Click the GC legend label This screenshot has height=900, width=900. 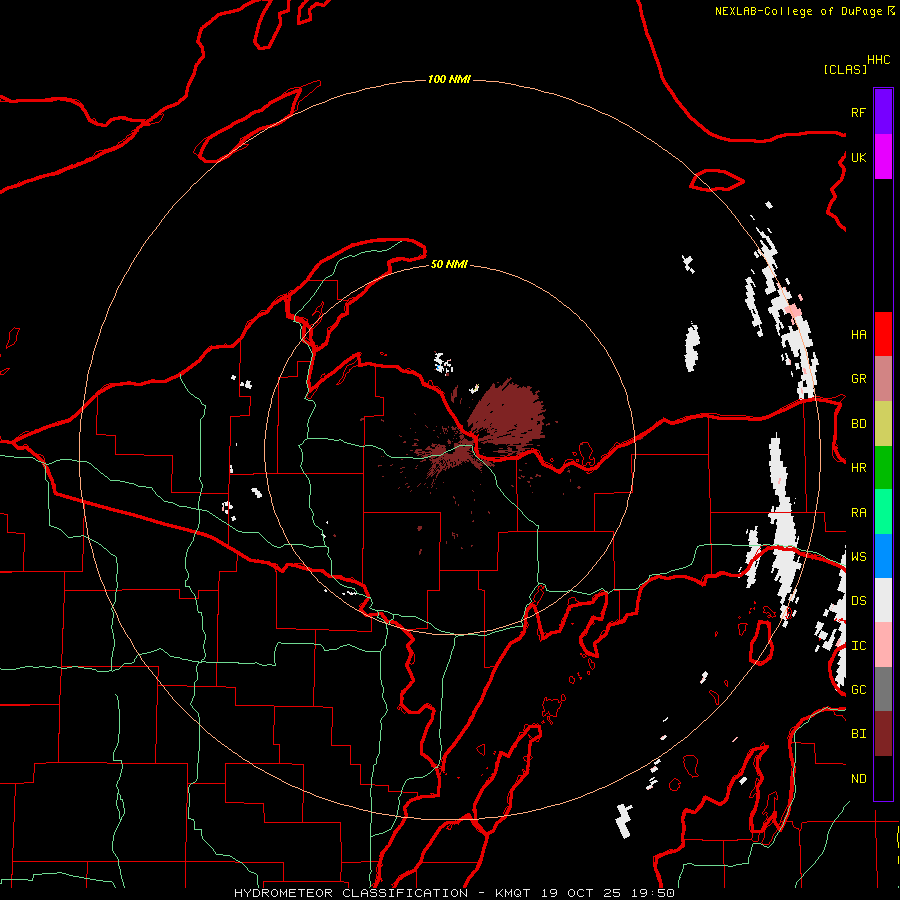[x=858, y=690]
